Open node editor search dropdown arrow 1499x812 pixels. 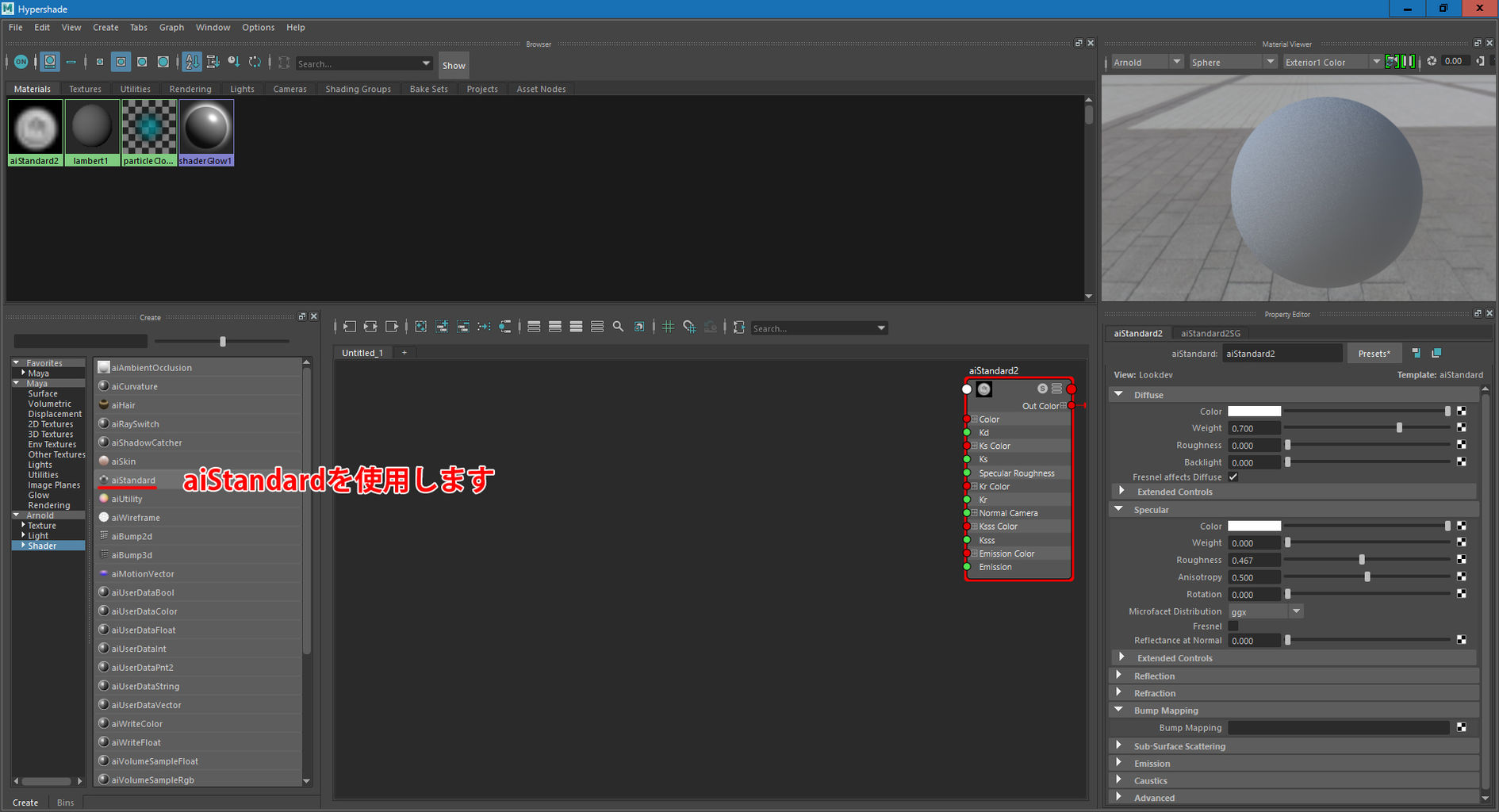[880, 328]
